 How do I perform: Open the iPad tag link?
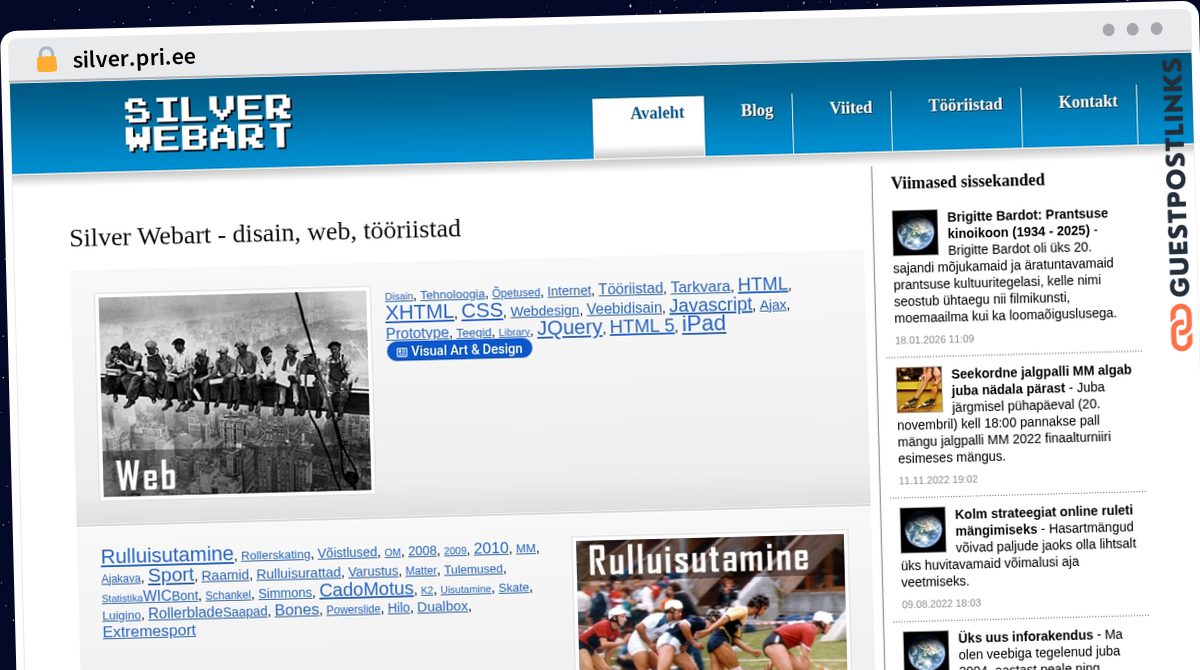[x=704, y=324]
